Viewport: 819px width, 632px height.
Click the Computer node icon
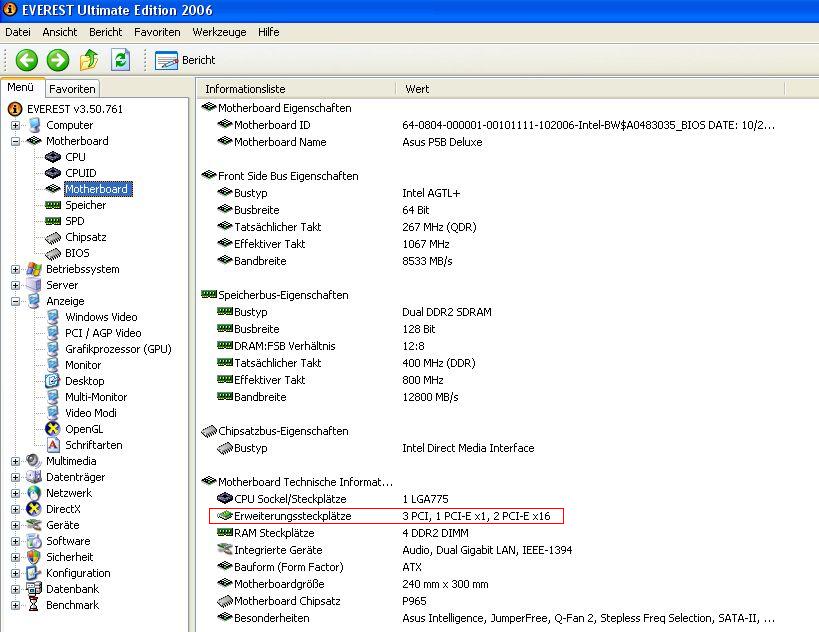click(34, 125)
